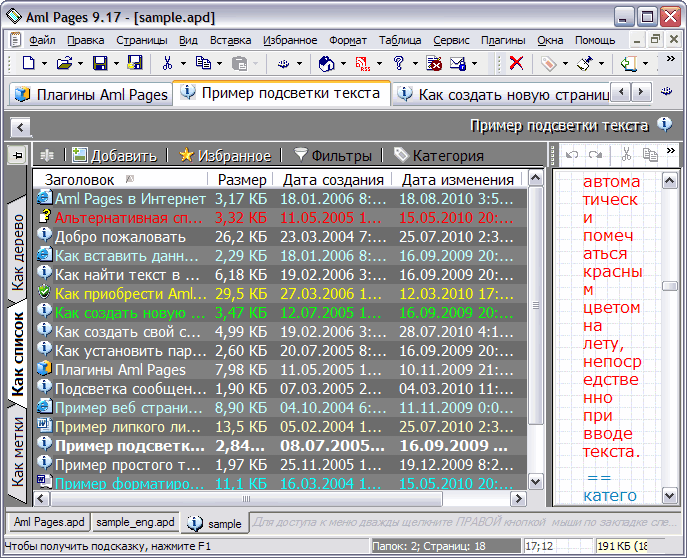Click the Help question mark toolbar icon

coord(398,64)
